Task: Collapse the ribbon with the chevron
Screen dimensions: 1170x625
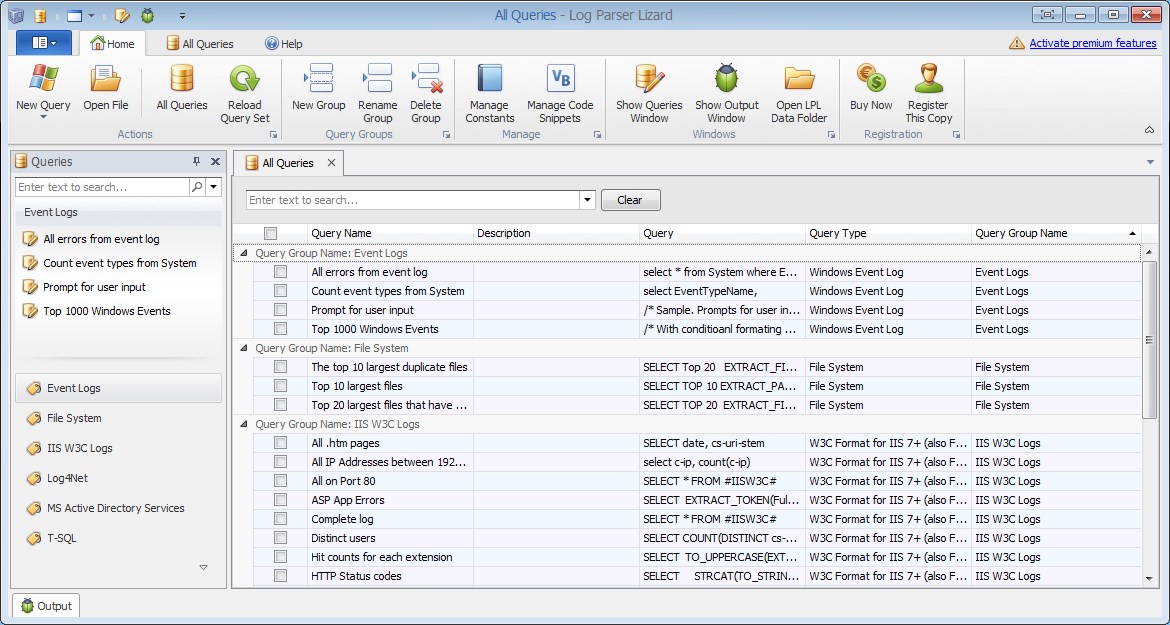Action: click(1149, 130)
